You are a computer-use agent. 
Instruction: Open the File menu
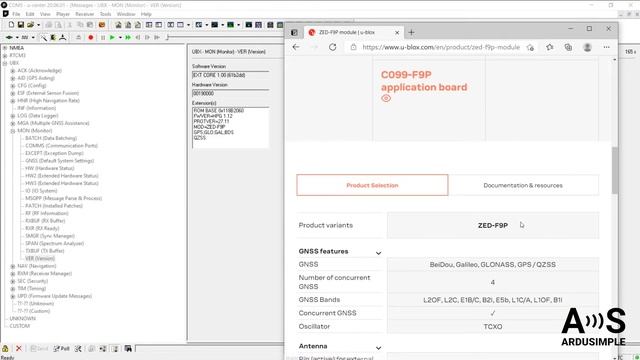16,14
